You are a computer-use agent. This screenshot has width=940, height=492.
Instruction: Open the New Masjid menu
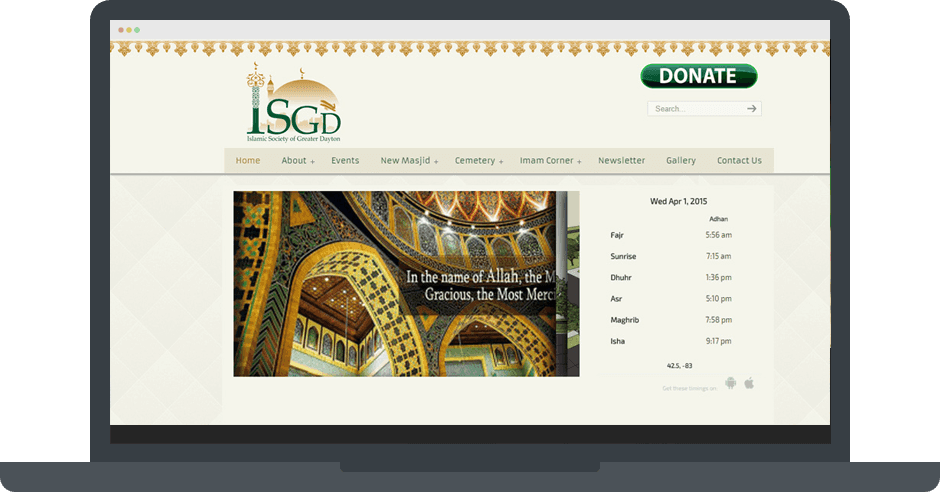click(405, 161)
